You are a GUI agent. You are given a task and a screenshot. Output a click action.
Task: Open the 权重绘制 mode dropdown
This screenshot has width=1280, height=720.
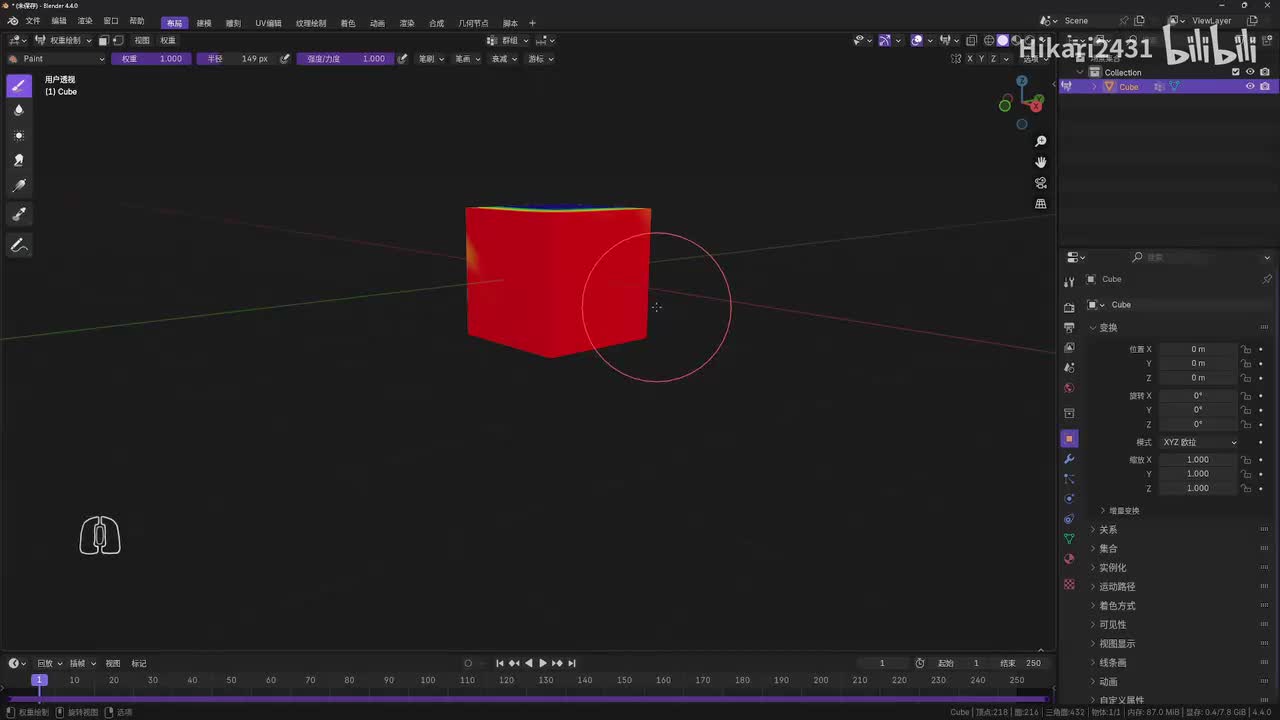point(64,40)
